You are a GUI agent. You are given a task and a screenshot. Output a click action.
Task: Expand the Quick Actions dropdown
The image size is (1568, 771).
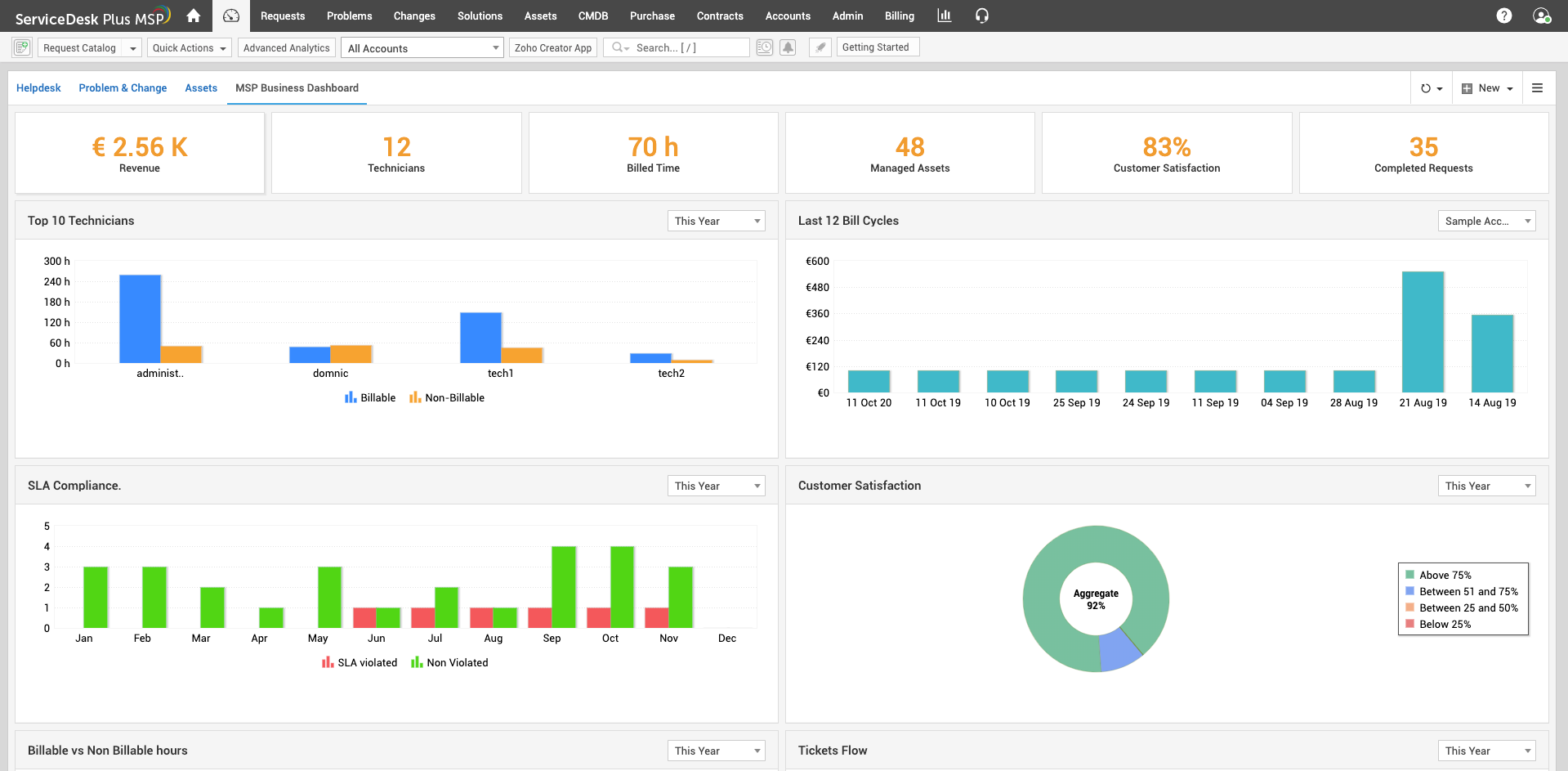(189, 47)
